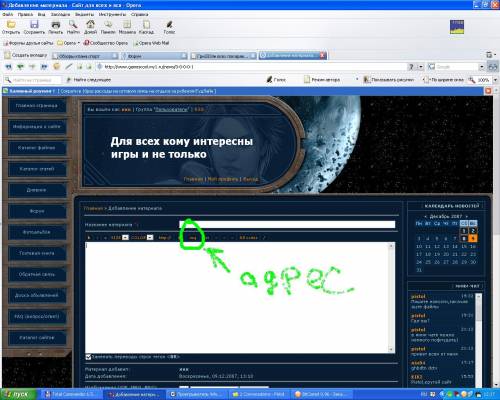Switch to the Форум browser tab

pos(153,56)
